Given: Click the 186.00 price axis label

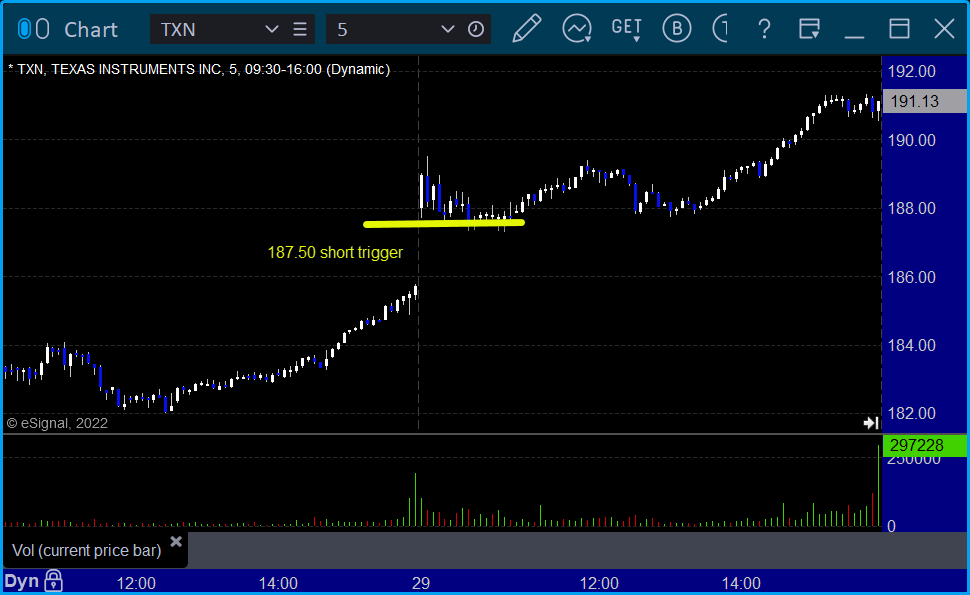Looking at the screenshot, I should tap(911, 277).
